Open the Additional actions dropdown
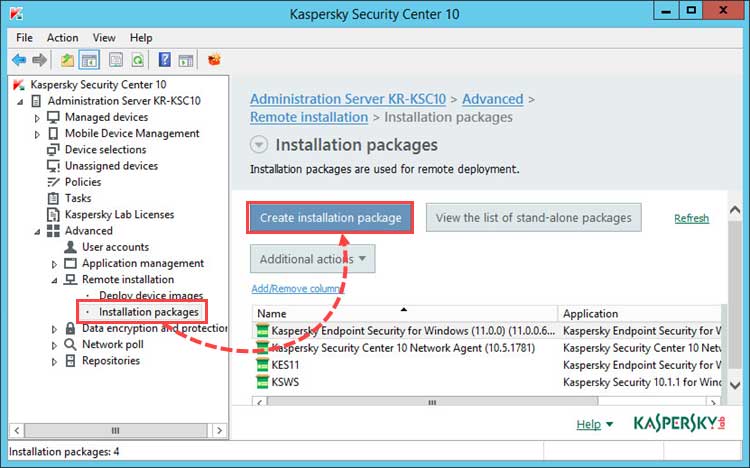This screenshot has height=468, width=750. click(x=313, y=259)
